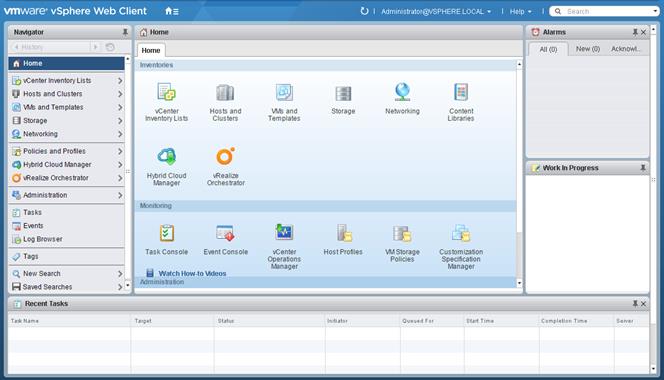
Task: Click Watch How-to Videos link
Action: (x=192, y=273)
